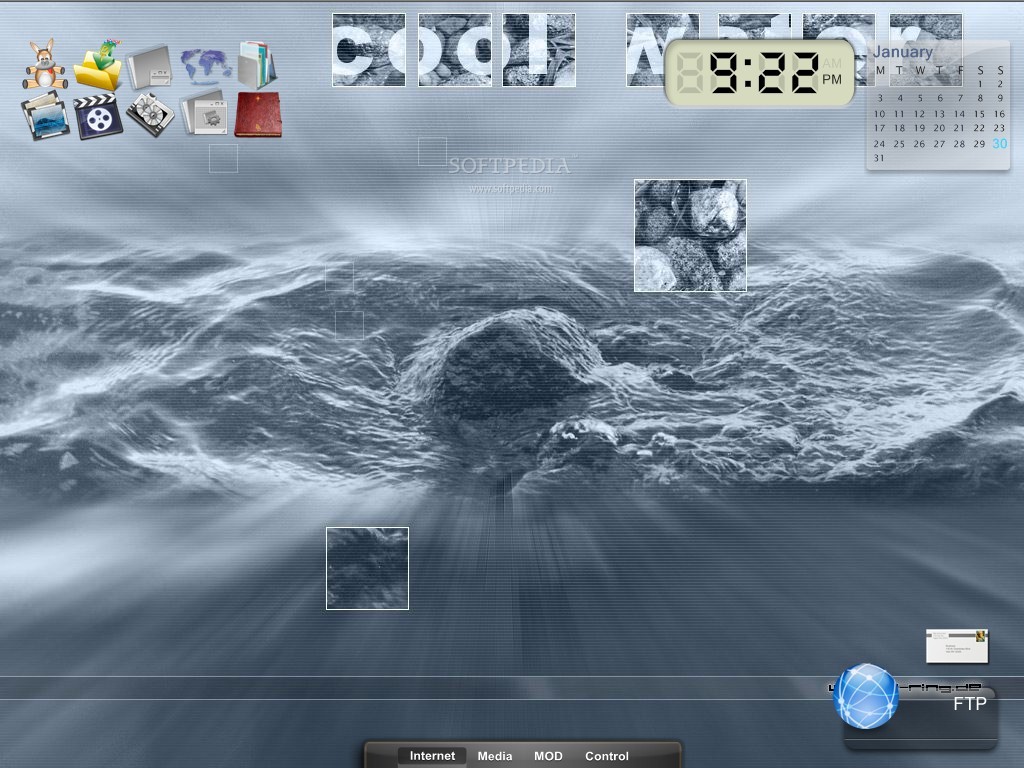Click the blue network globe icon
Image resolution: width=1024 pixels, height=768 pixels.
coord(866,696)
